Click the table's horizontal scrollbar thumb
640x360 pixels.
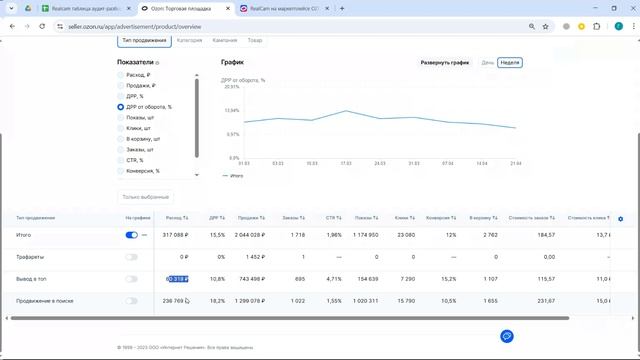pyautogui.click(x=290, y=318)
